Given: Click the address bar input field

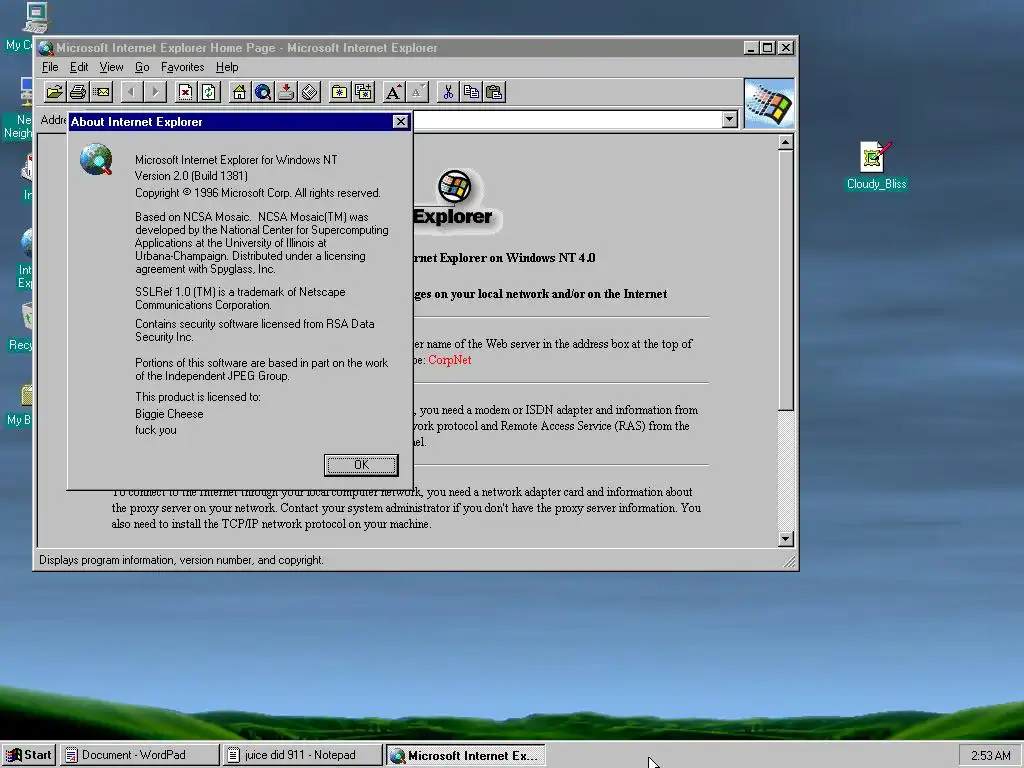Looking at the screenshot, I should click(568, 120).
